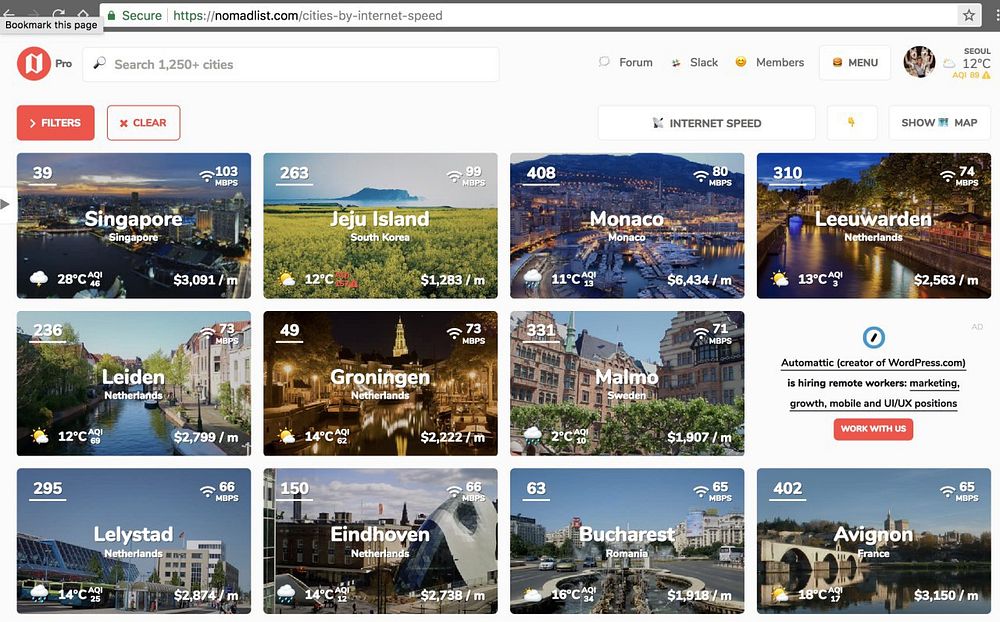The height and width of the screenshot is (622, 1000).
Task: Click Avignon's sunny weather icon
Action: 779,595
